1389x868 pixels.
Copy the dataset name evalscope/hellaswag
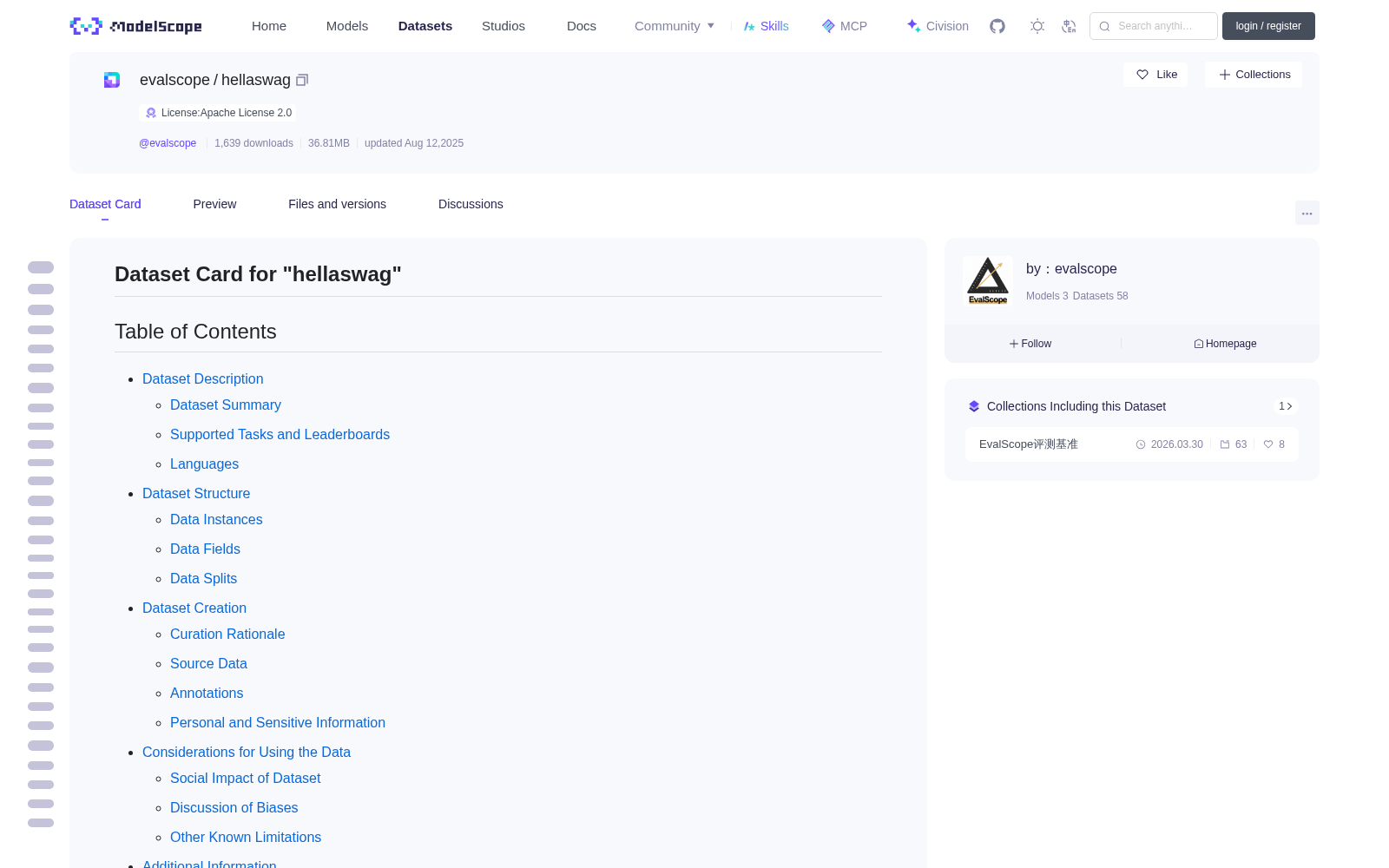(302, 80)
